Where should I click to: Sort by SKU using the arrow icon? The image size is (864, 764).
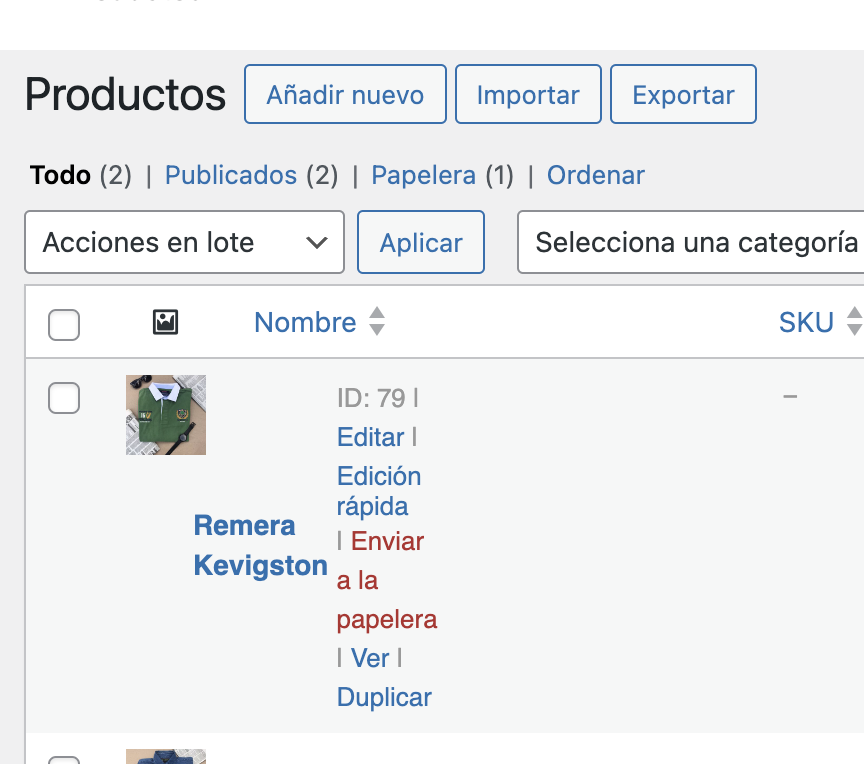click(x=854, y=321)
